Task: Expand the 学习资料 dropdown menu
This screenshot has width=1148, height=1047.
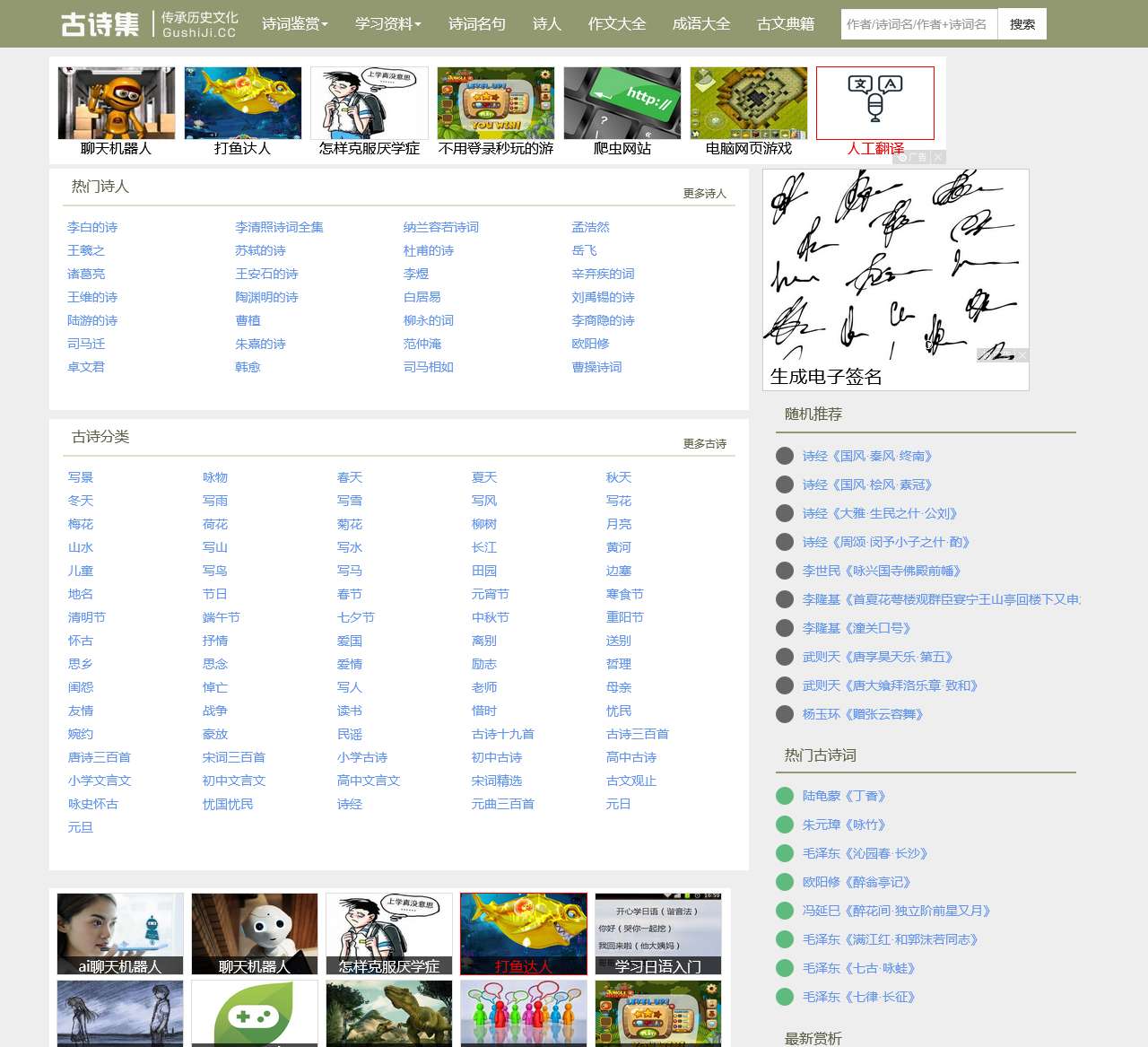Action: tap(387, 24)
